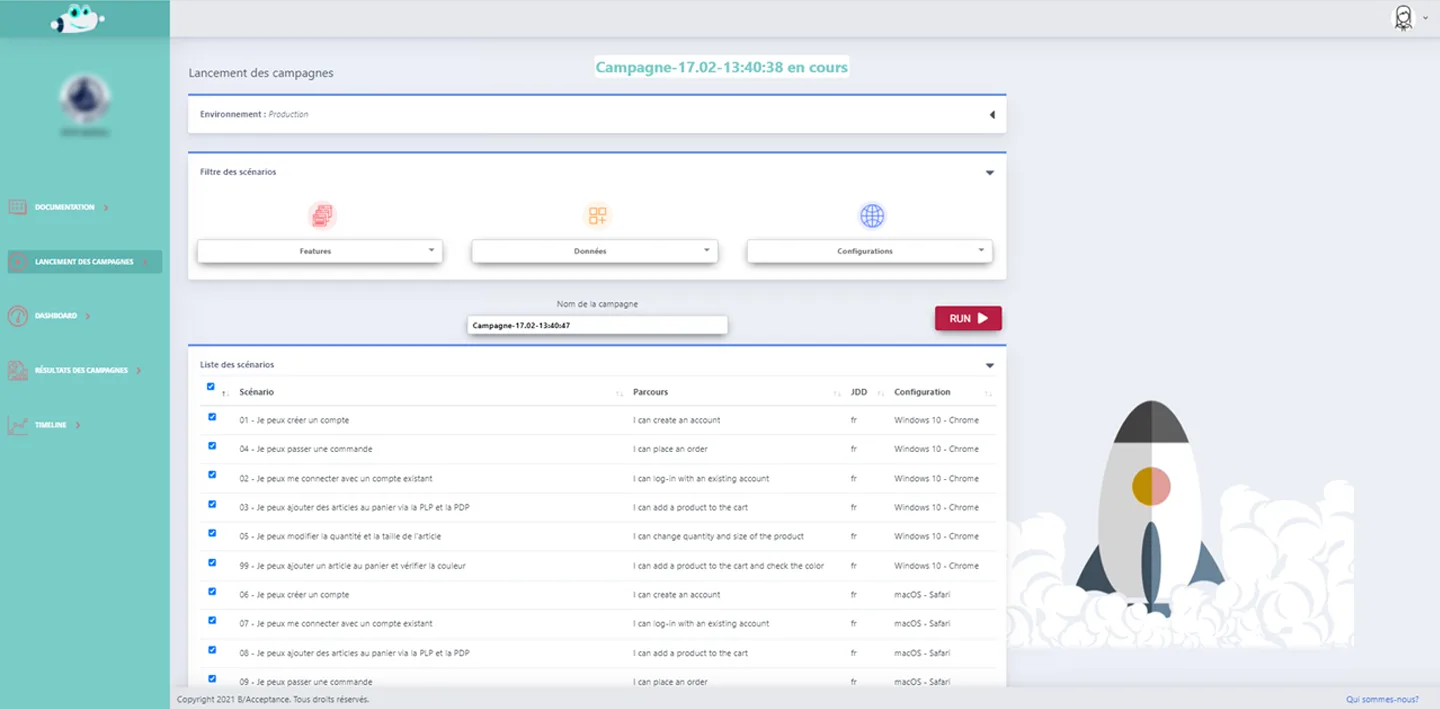Click the blurred profile picture in sidebar

pyautogui.click(x=85, y=98)
